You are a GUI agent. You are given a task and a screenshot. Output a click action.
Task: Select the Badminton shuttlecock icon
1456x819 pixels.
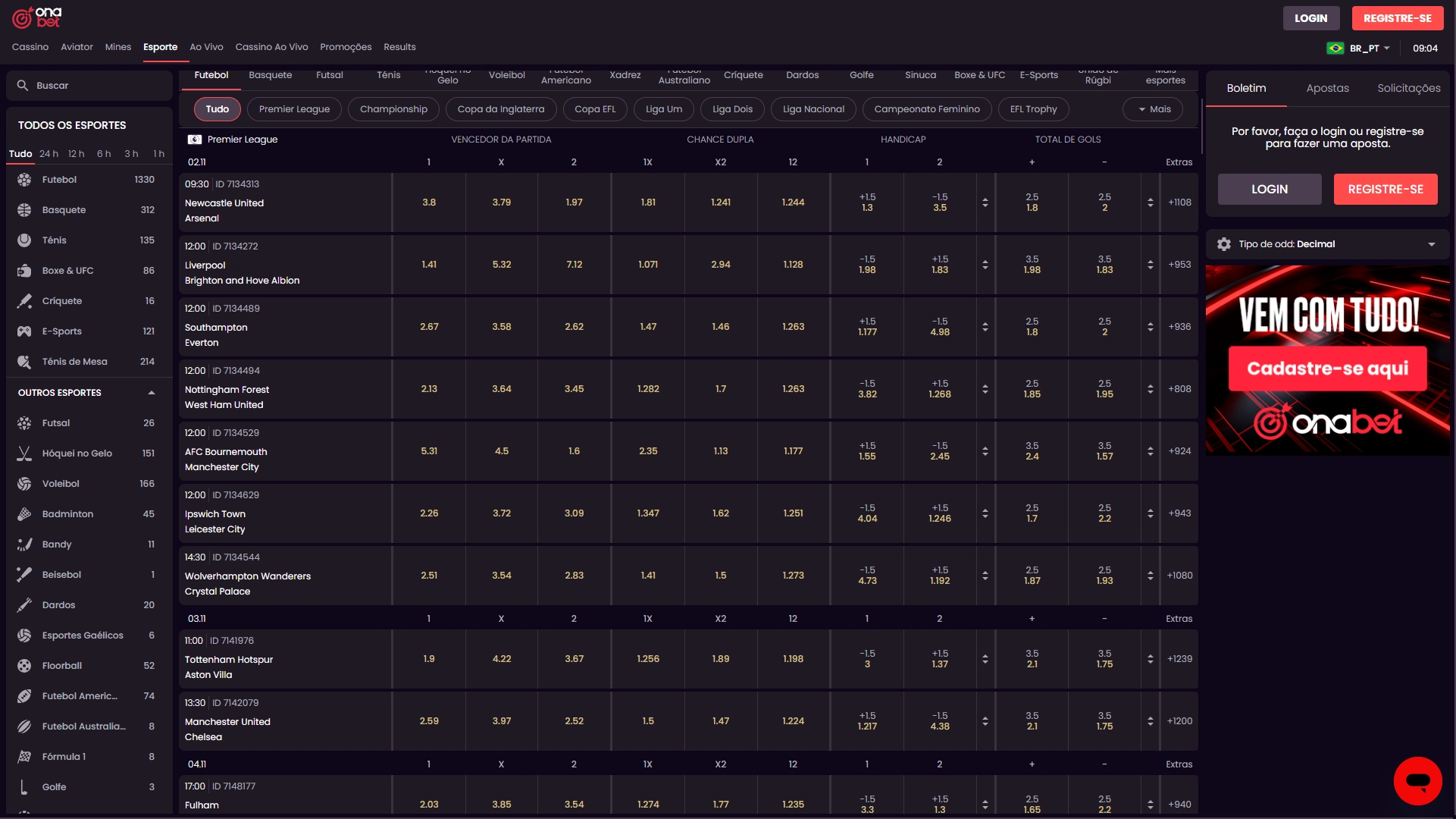pos(24,514)
